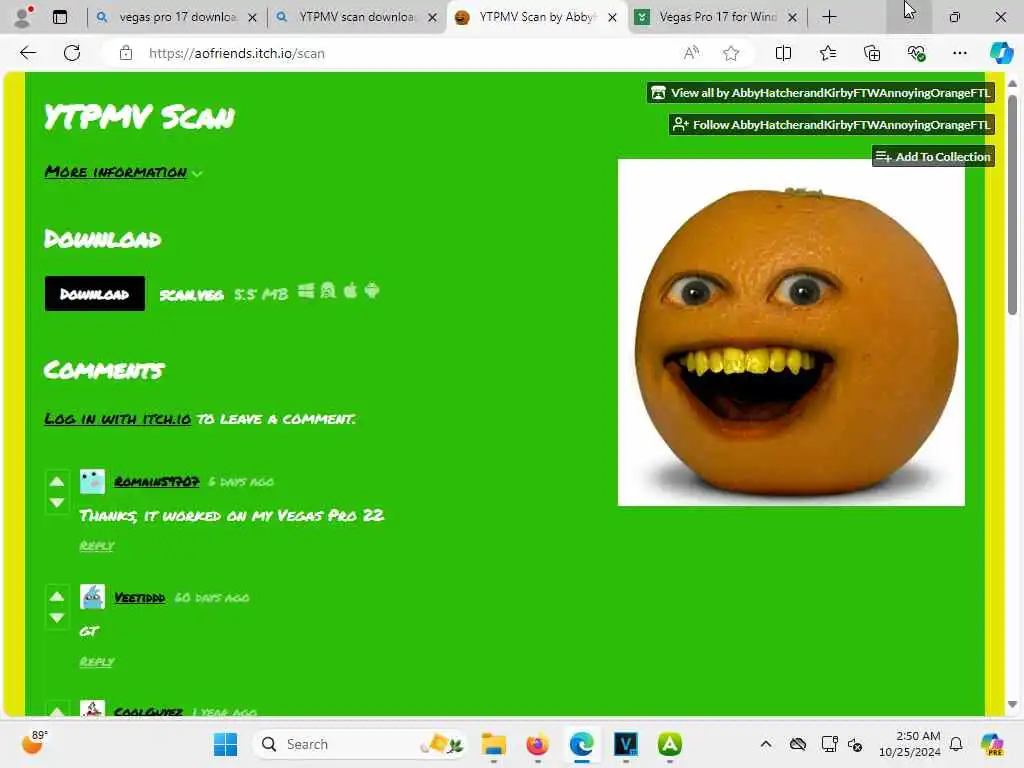Open Favorites list icon
Viewport: 1024px width, 768px height.
tap(827, 53)
